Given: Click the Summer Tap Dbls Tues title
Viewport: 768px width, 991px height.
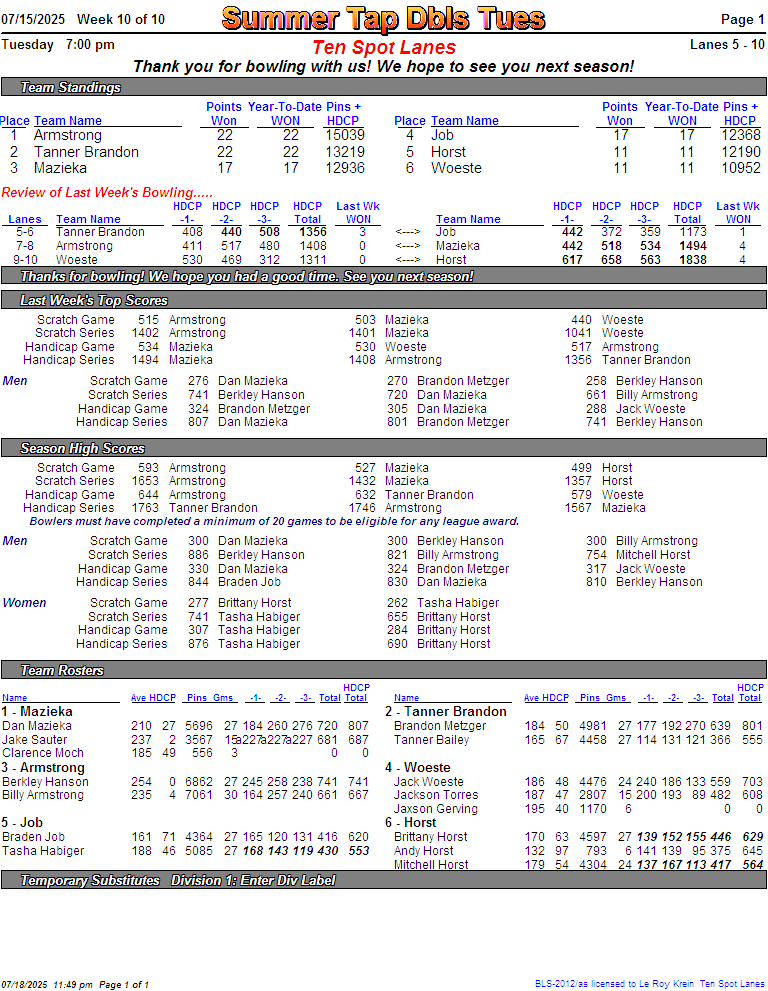Looking at the screenshot, I should point(383,19).
